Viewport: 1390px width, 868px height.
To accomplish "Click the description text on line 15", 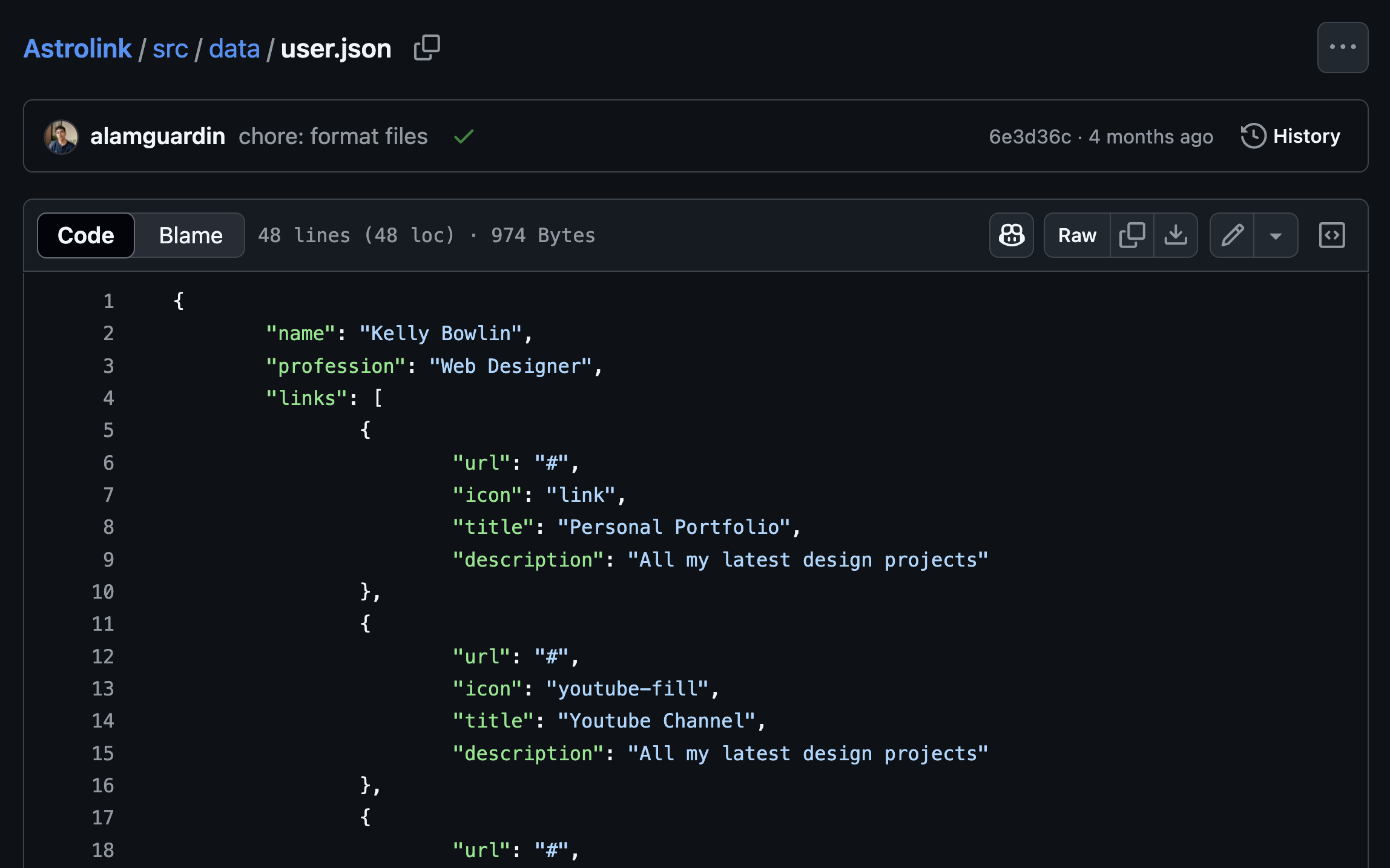I will pos(808,753).
